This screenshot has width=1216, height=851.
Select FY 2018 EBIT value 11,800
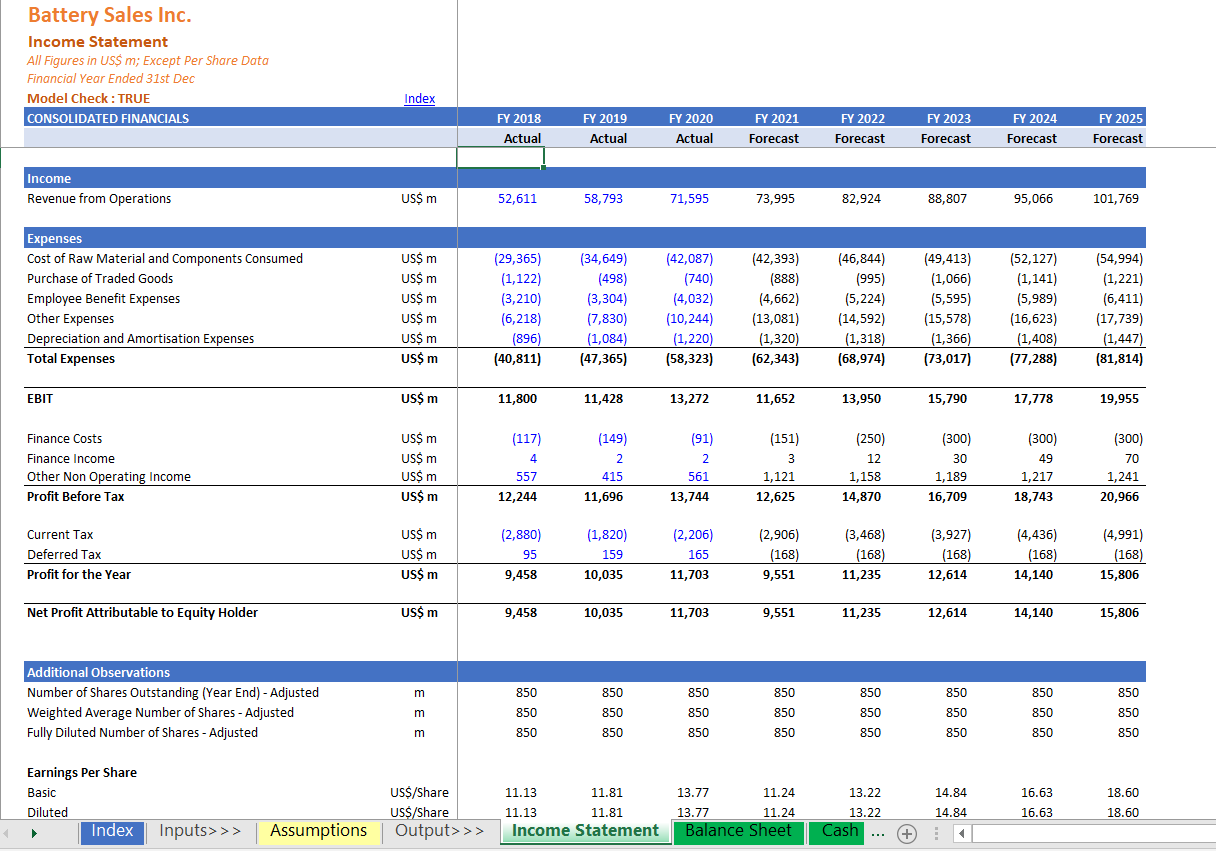(x=517, y=399)
